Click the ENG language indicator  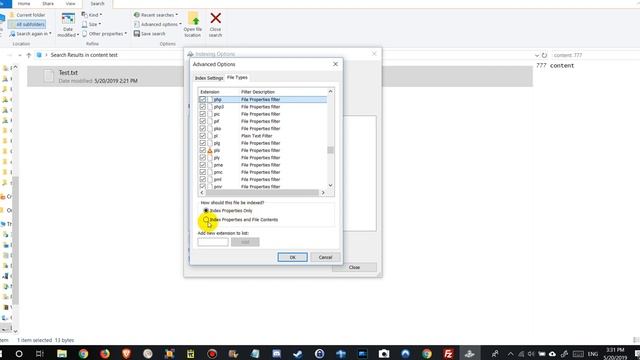pyautogui.click(x=593, y=353)
